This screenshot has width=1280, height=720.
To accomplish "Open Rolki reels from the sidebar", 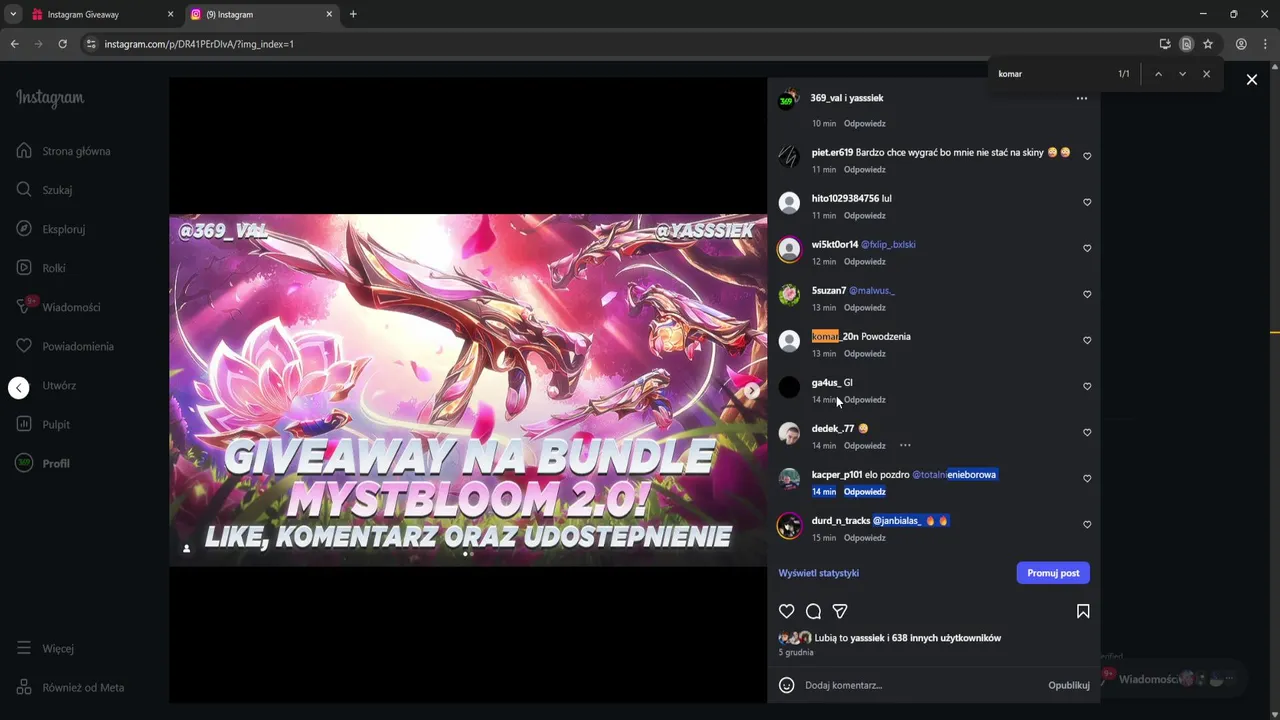I will [x=41, y=268].
